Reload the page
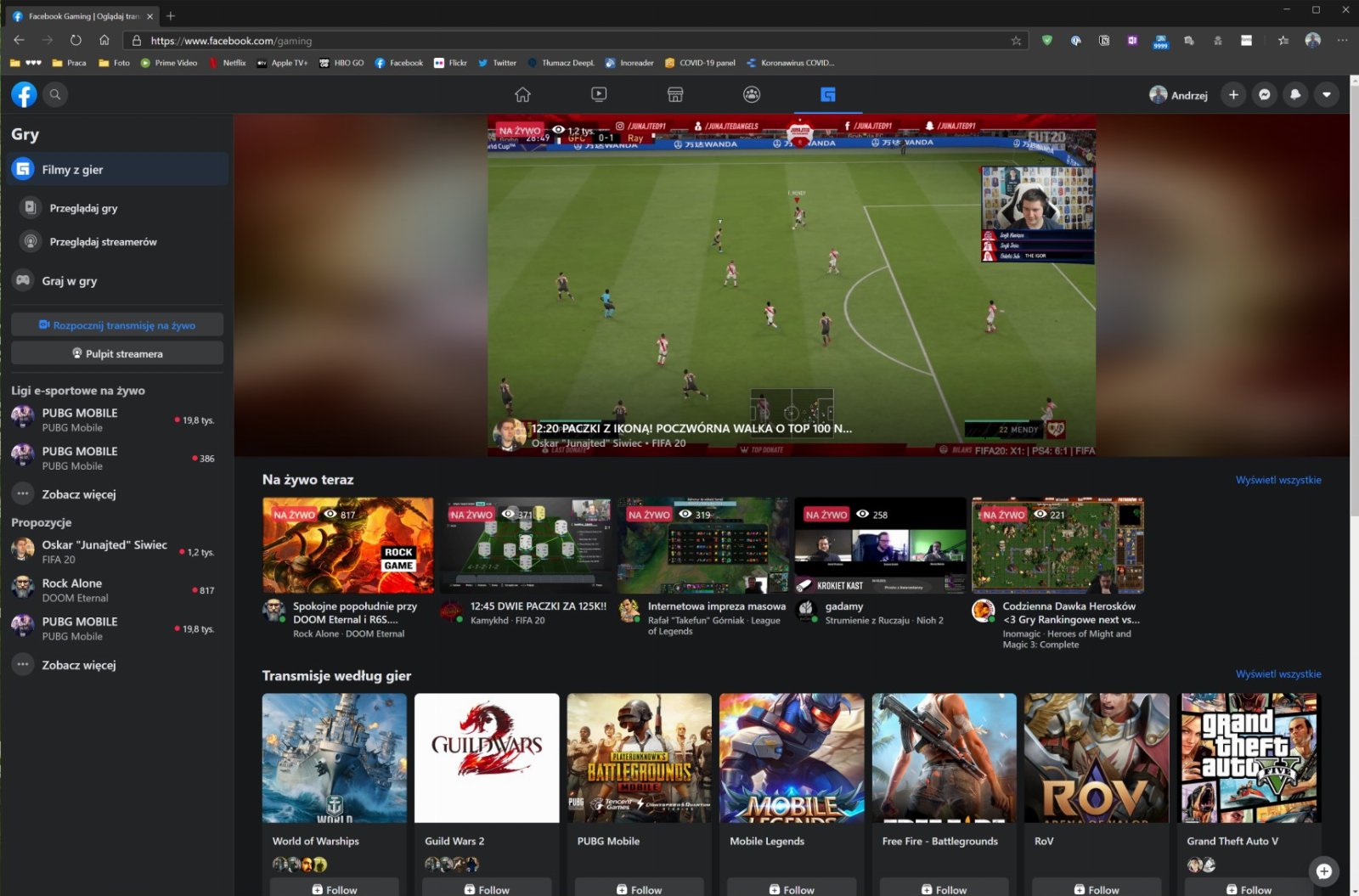Viewport: 1359px width, 896px height. (x=76, y=40)
